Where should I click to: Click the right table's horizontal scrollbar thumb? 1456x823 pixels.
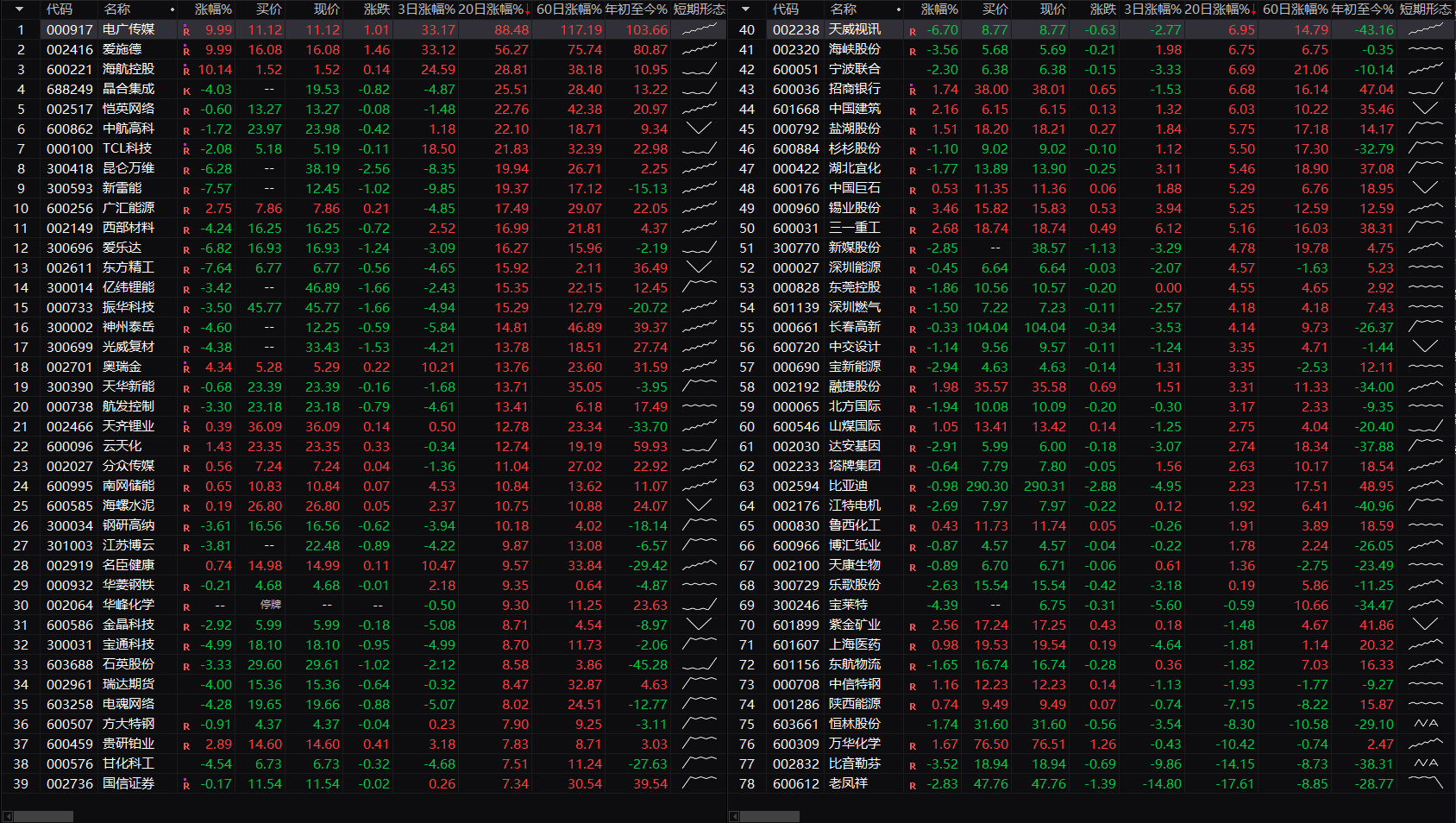(769, 816)
